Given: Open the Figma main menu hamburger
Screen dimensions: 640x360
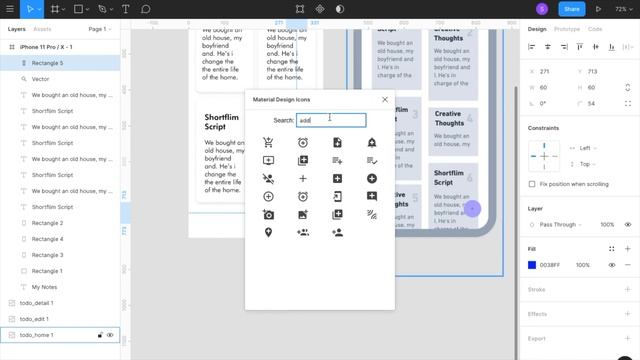Looking at the screenshot, I should click(10, 9).
